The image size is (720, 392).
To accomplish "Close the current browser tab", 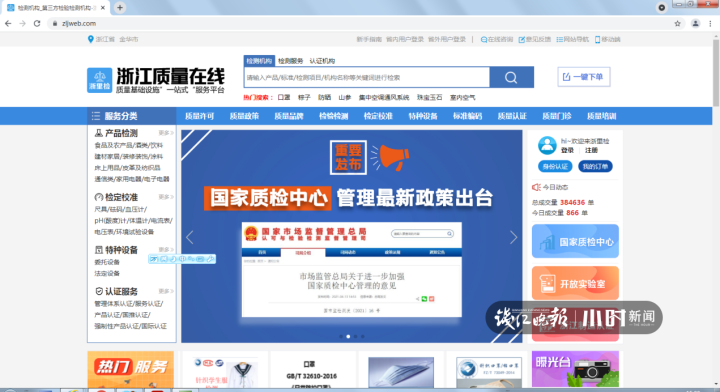I will (x=103, y=8).
